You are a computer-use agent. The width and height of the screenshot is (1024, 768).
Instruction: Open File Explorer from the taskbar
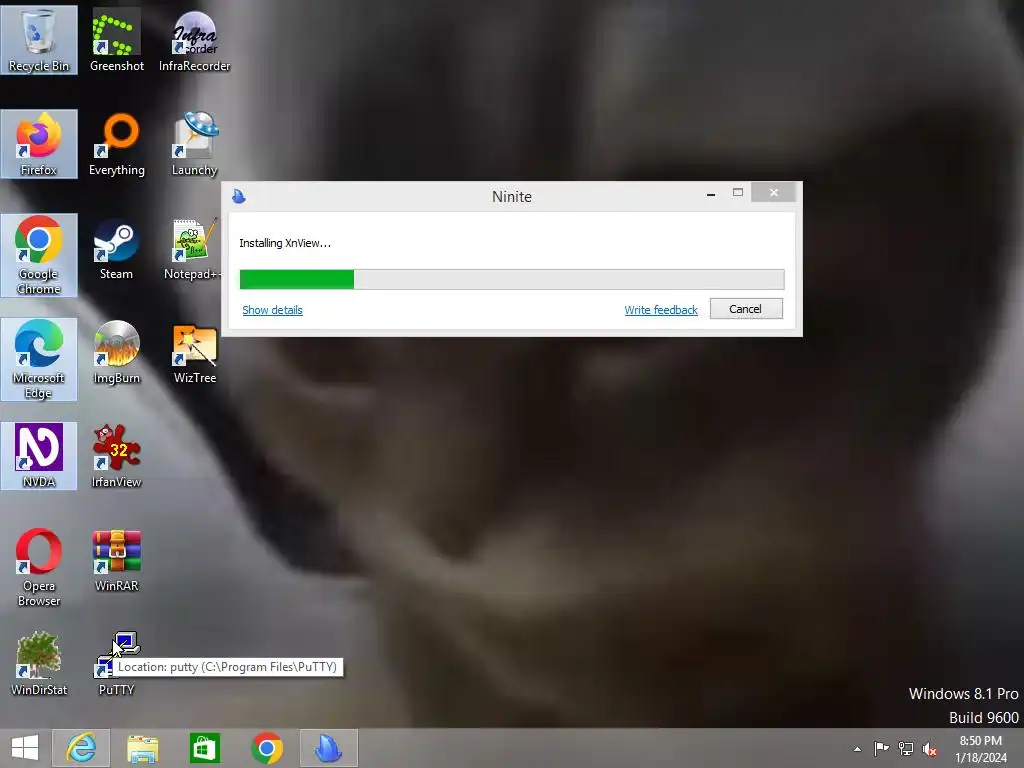tap(142, 748)
